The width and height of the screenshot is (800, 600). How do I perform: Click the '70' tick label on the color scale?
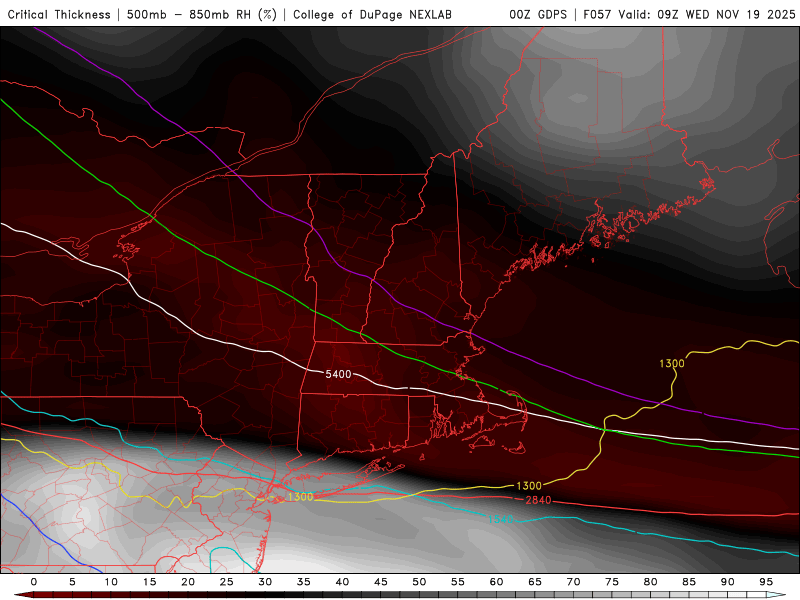573,582
